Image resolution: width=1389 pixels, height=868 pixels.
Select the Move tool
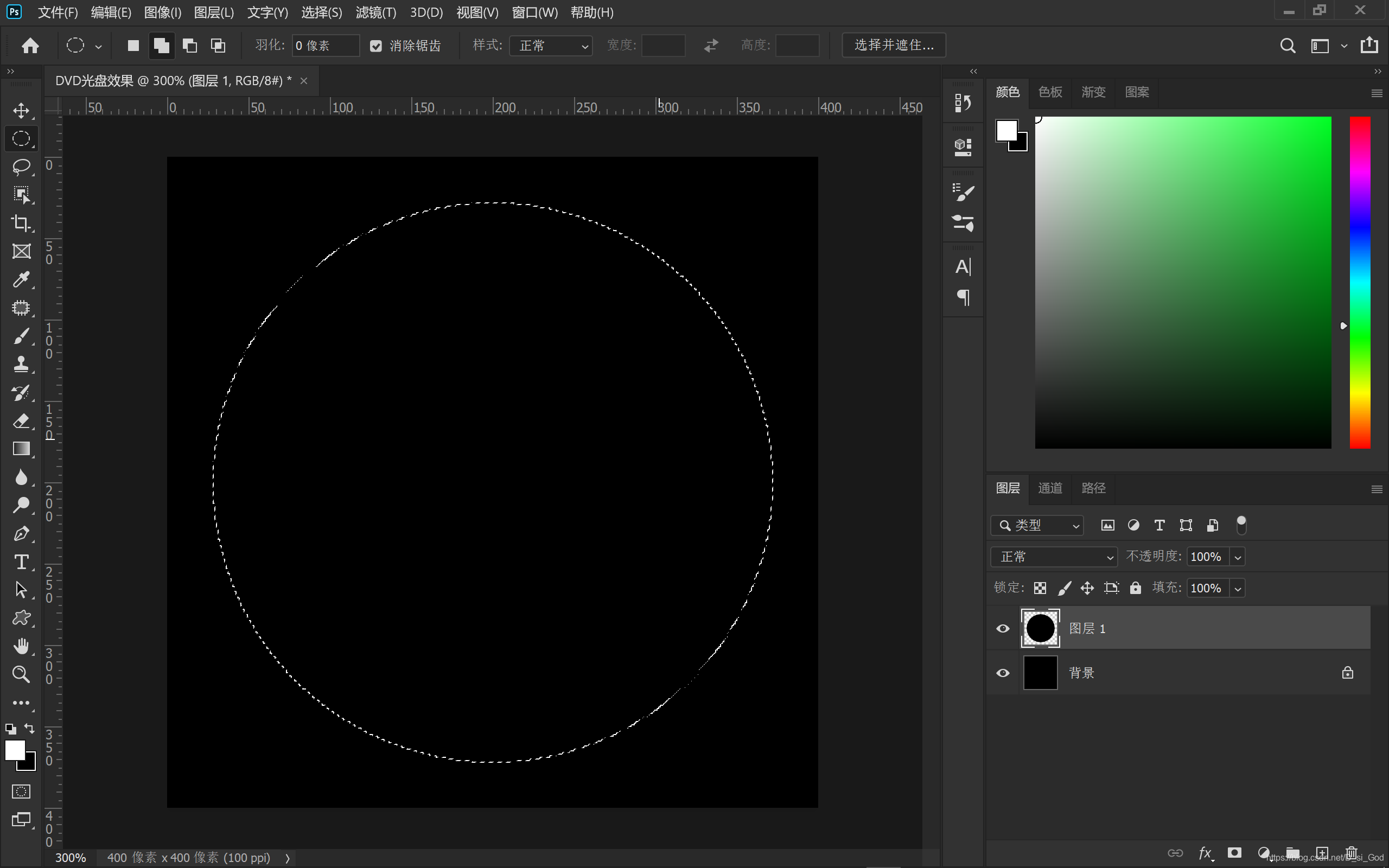coord(21,110)
